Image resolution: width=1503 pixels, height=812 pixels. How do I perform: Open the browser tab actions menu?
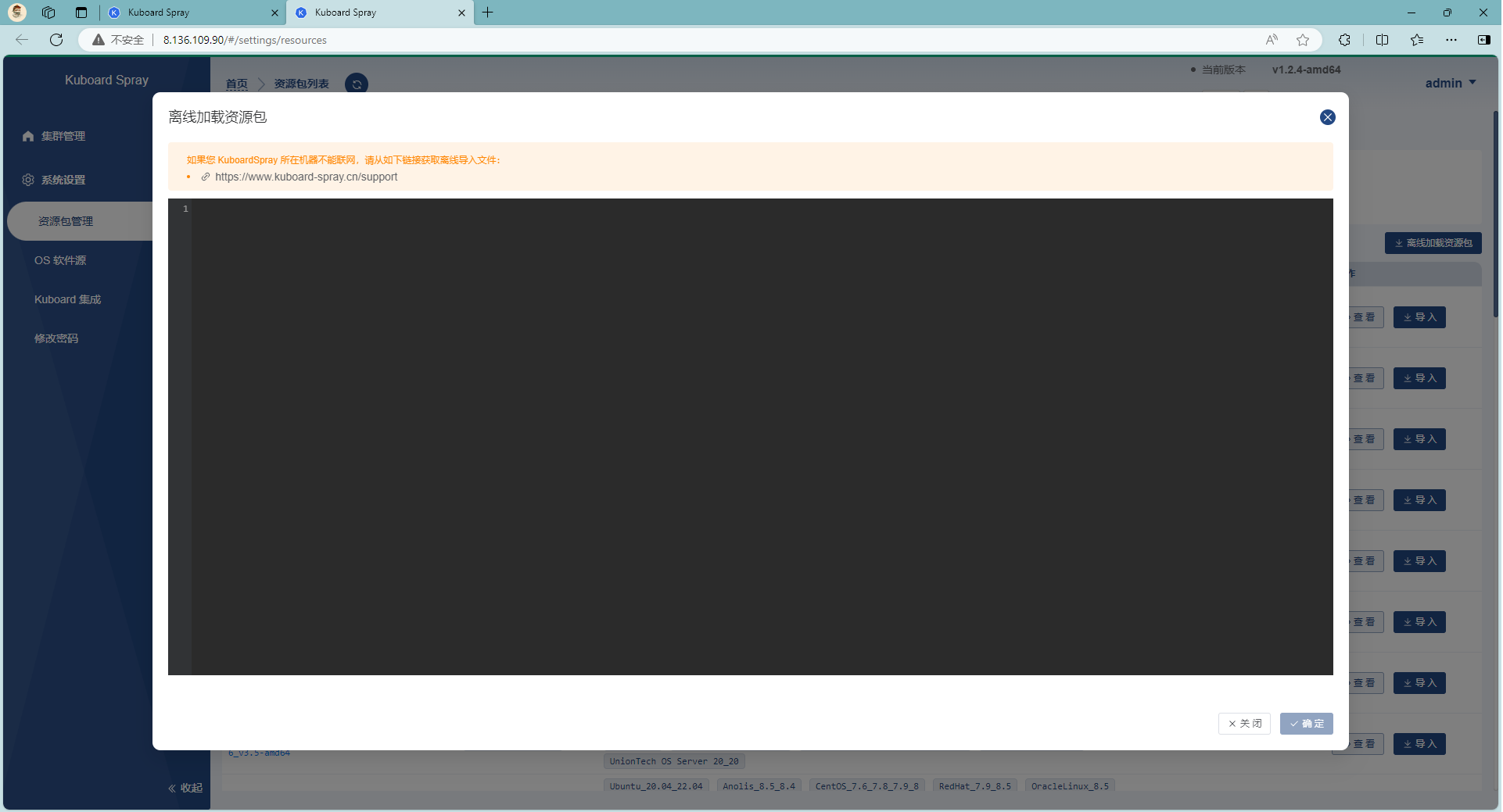pos(81,13)
